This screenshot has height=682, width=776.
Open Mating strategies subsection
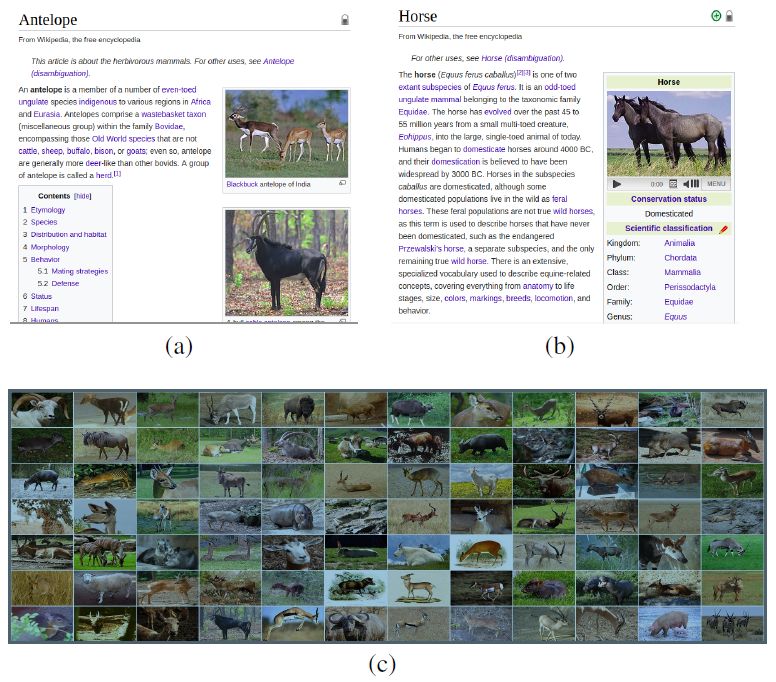click(x=79, y=271)
